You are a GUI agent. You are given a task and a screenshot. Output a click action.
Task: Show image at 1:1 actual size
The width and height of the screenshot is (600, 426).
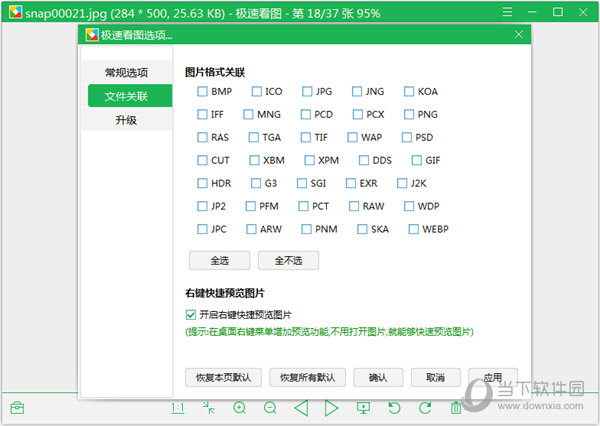coord(178,408)
